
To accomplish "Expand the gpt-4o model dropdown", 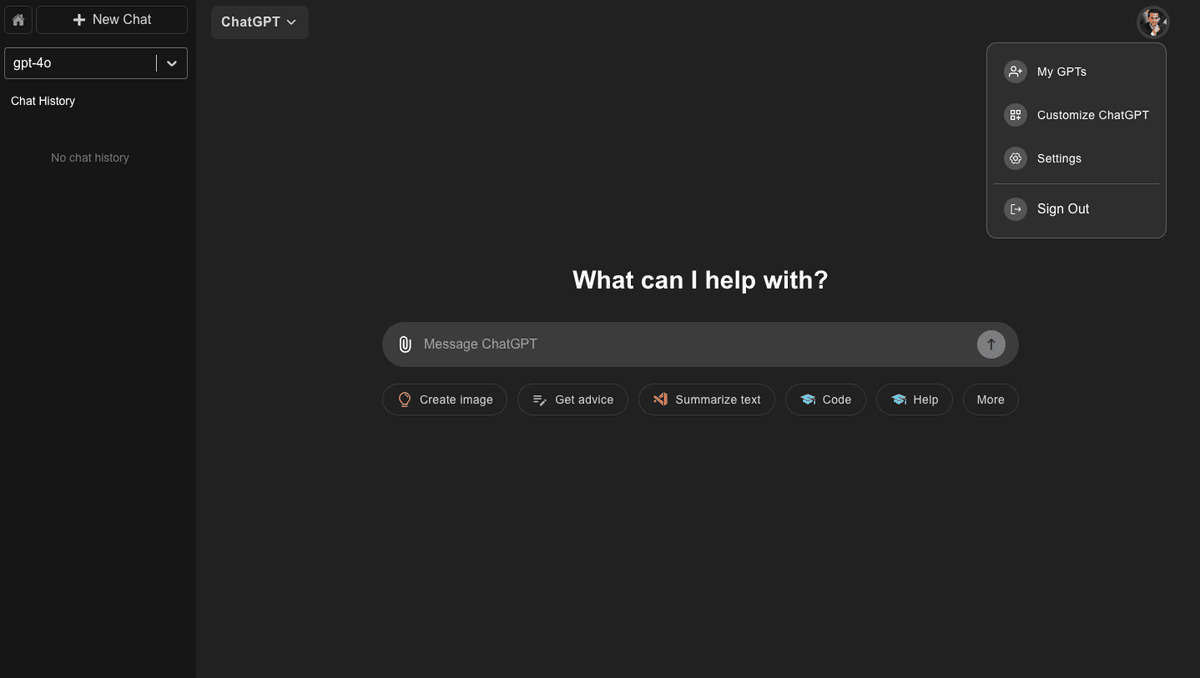I will coord(172,63).
